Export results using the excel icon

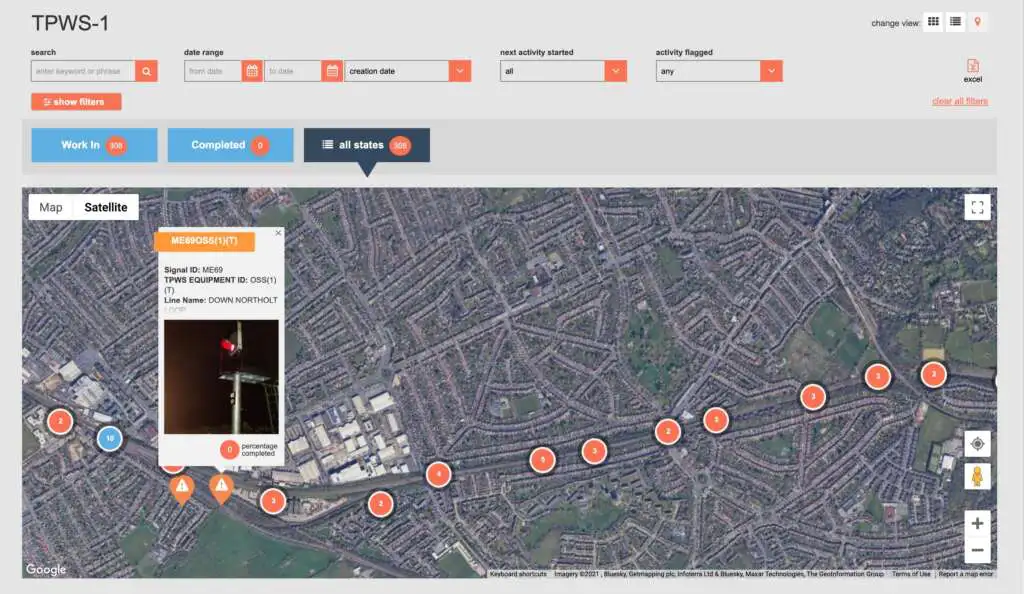pos(973,69)
